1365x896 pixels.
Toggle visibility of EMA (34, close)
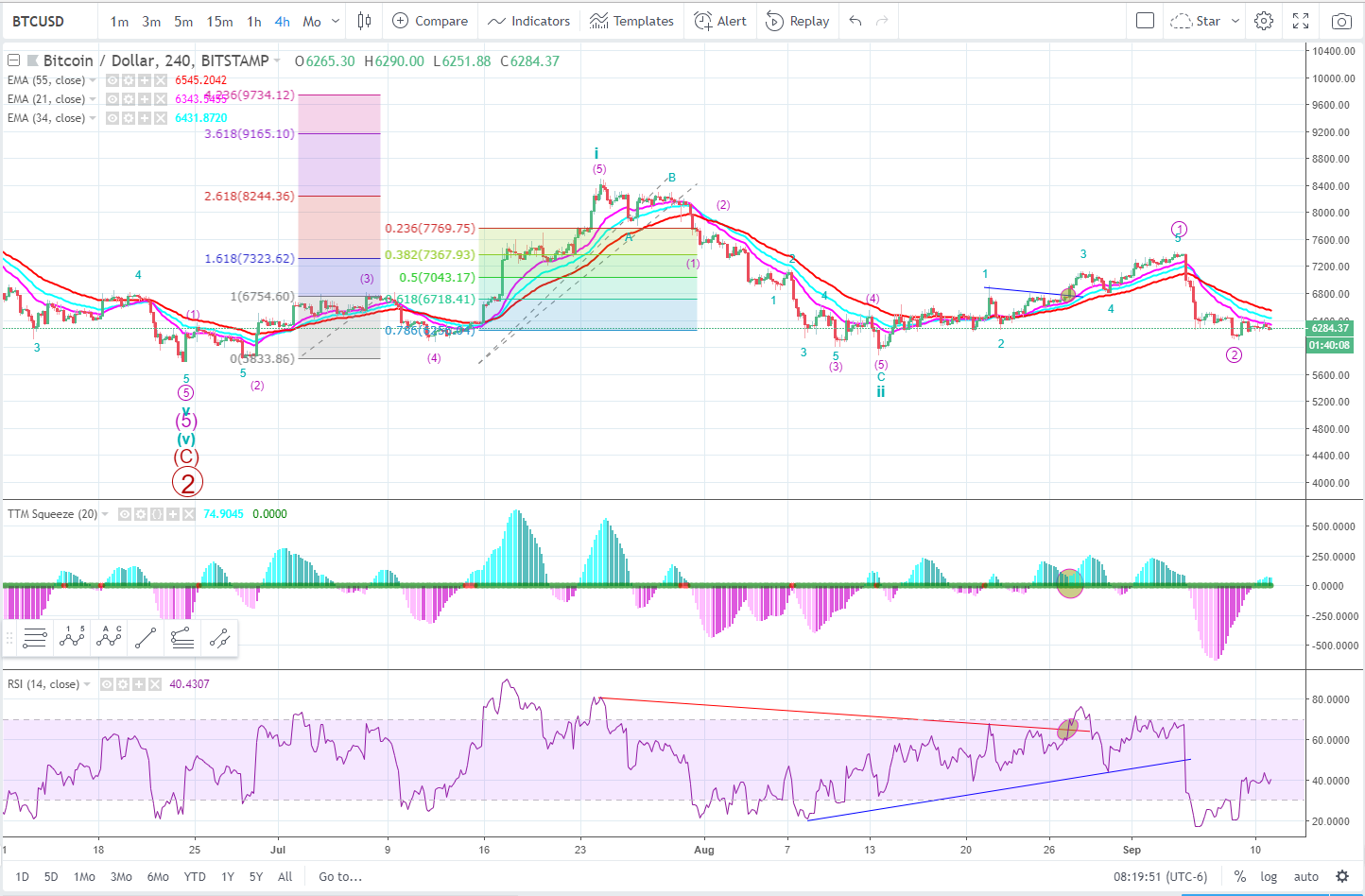coord(112,118)
